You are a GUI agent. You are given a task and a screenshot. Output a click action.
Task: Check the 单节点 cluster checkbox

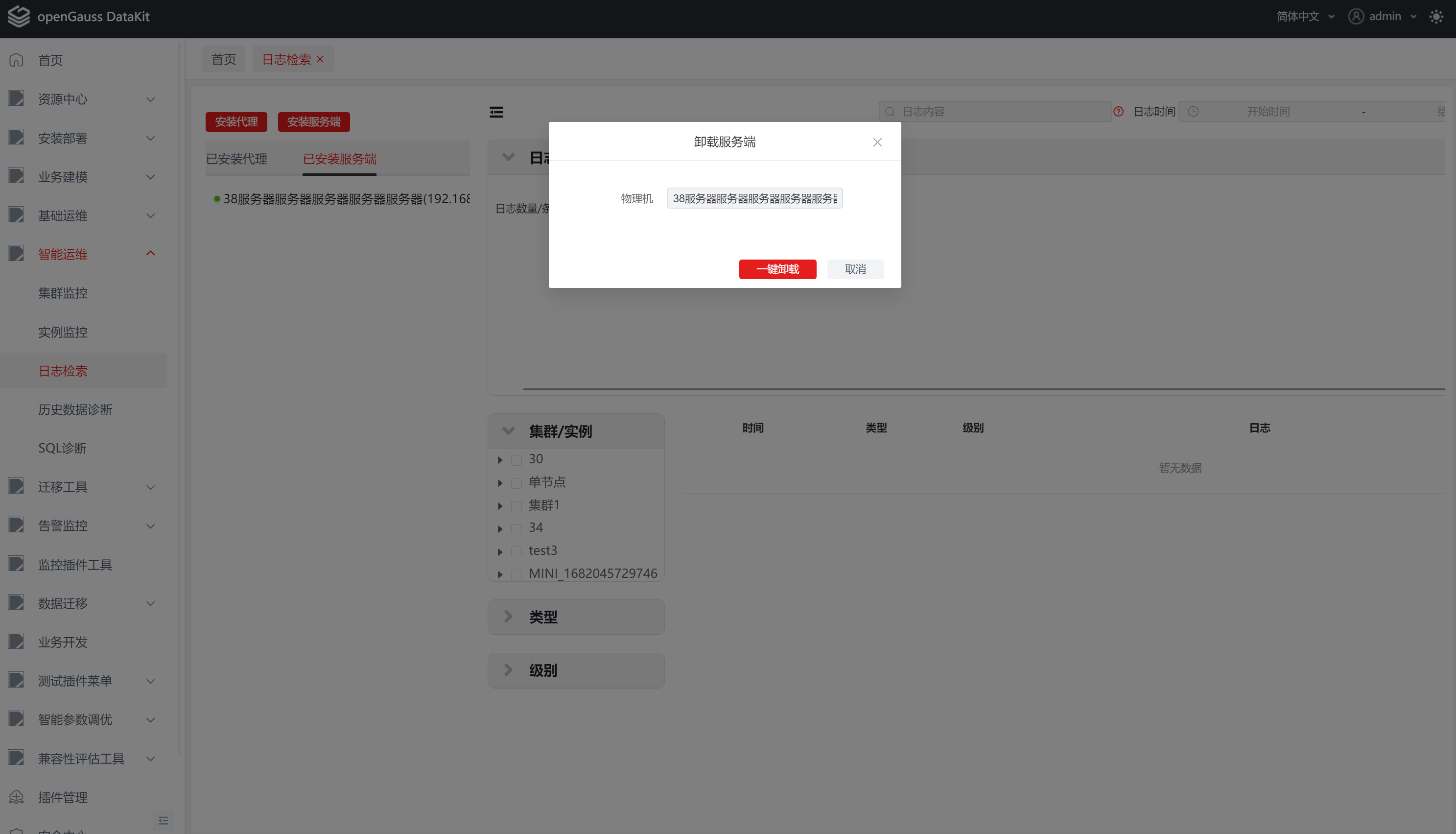tap(517, 483)
